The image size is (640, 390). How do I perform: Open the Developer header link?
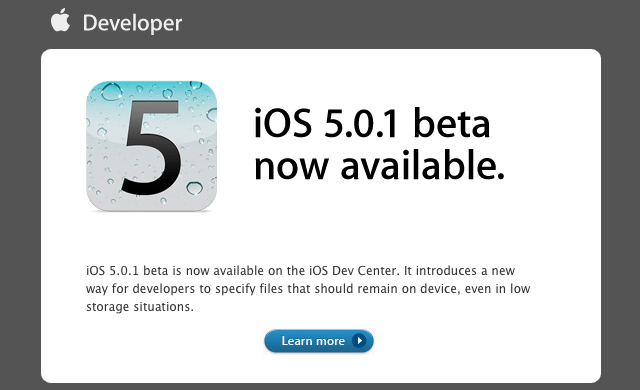(x=132, y=23)
